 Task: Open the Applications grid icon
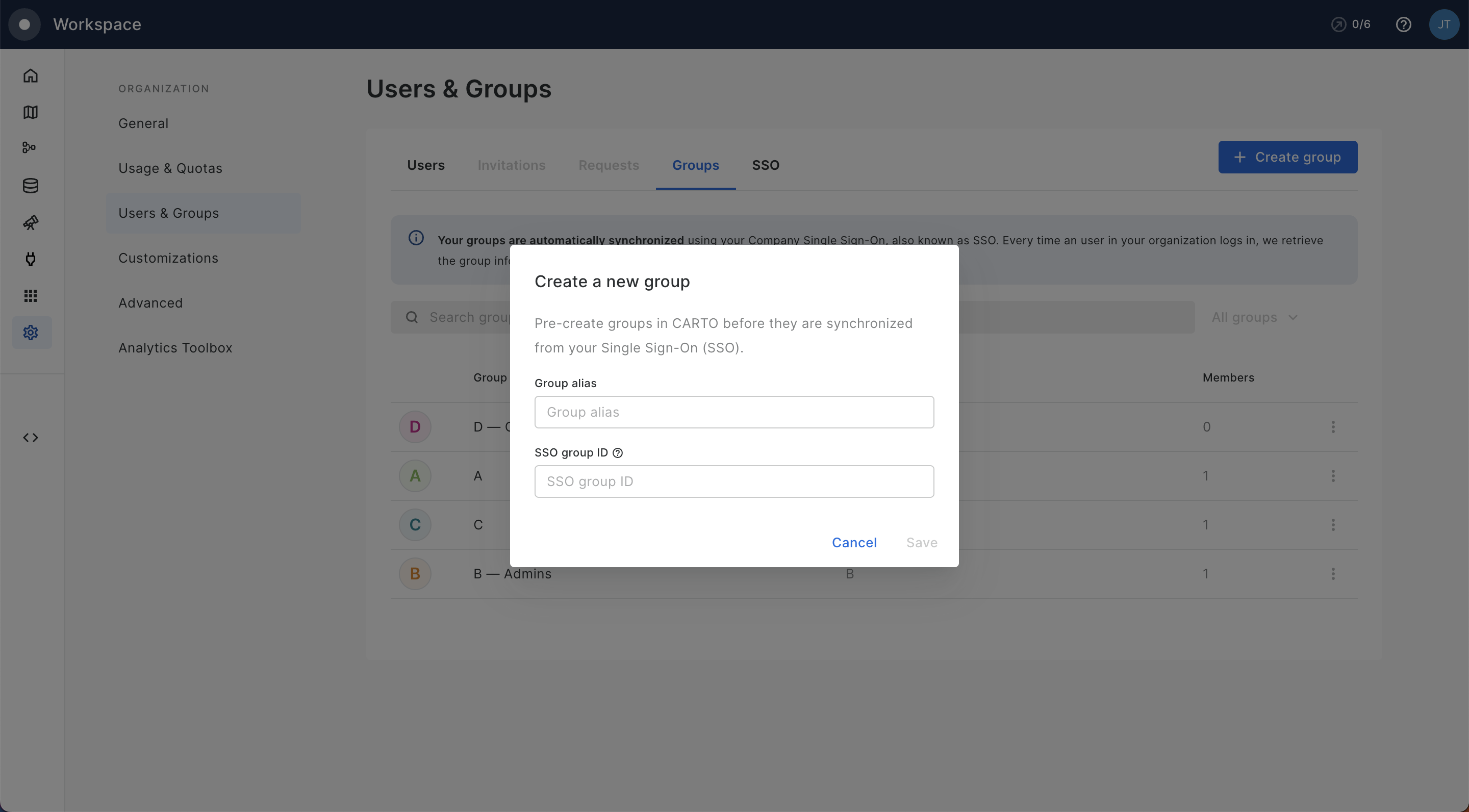click(x=31, y=296)
